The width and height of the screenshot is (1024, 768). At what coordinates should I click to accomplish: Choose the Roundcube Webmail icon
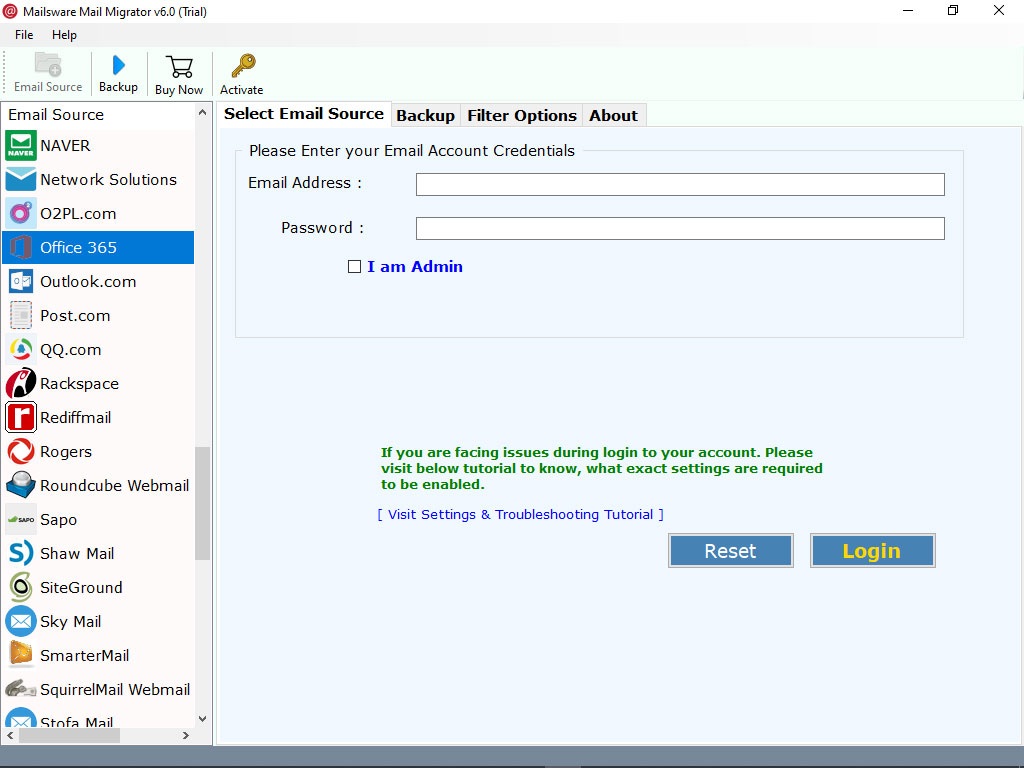pos(21,485)
